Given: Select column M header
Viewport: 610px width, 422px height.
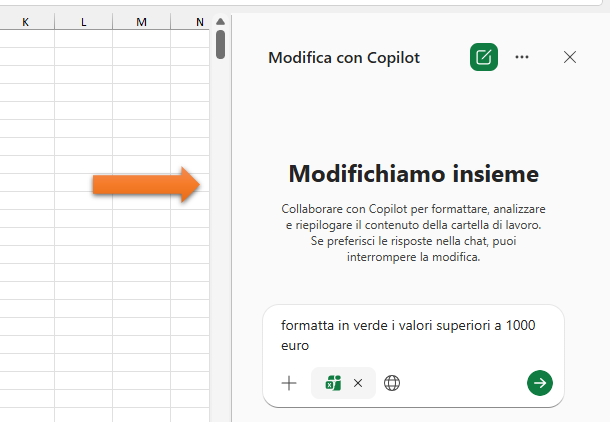Looking at the screenshot, I should pos(140,21).
